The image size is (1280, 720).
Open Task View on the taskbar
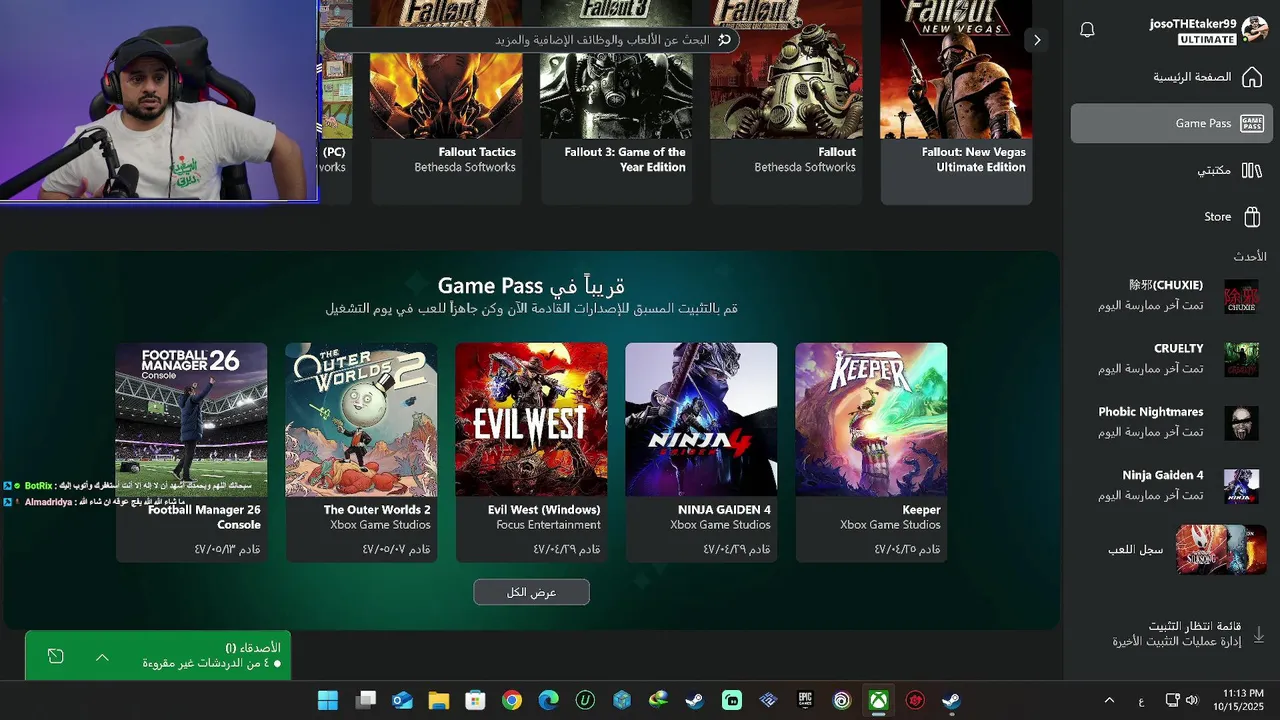(x=365, y=700)
